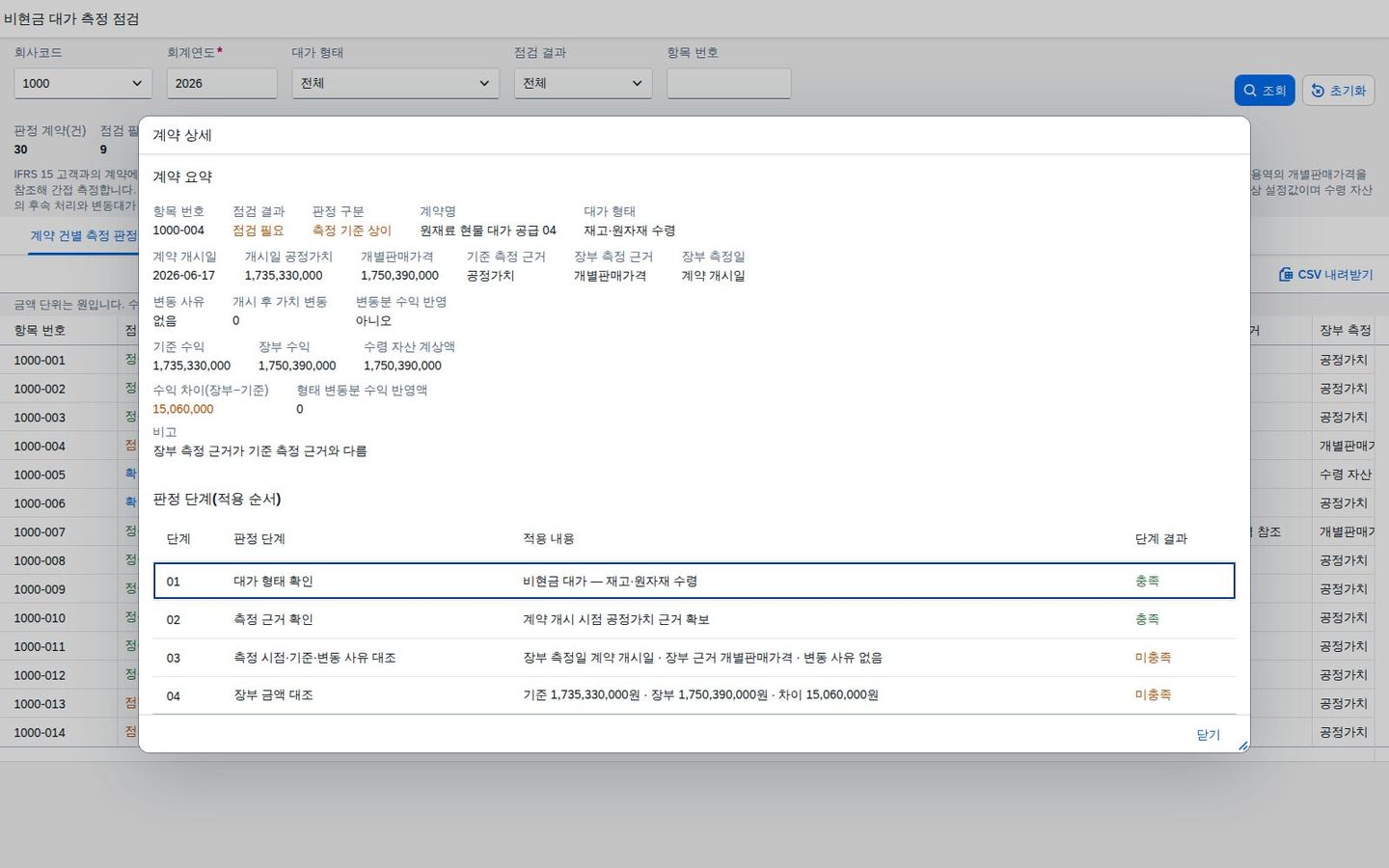Click the 단계 결과 column header
1389x868 pixels.
tap(1161, 539)
